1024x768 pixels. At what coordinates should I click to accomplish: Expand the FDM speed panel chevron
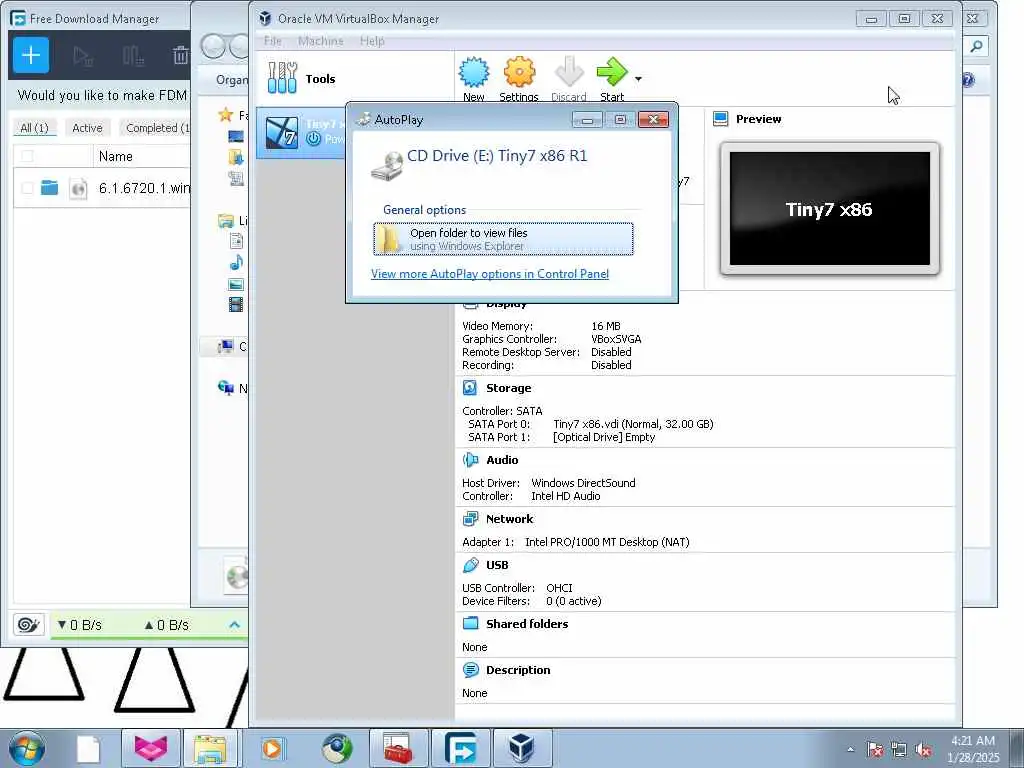coord(234,625)
